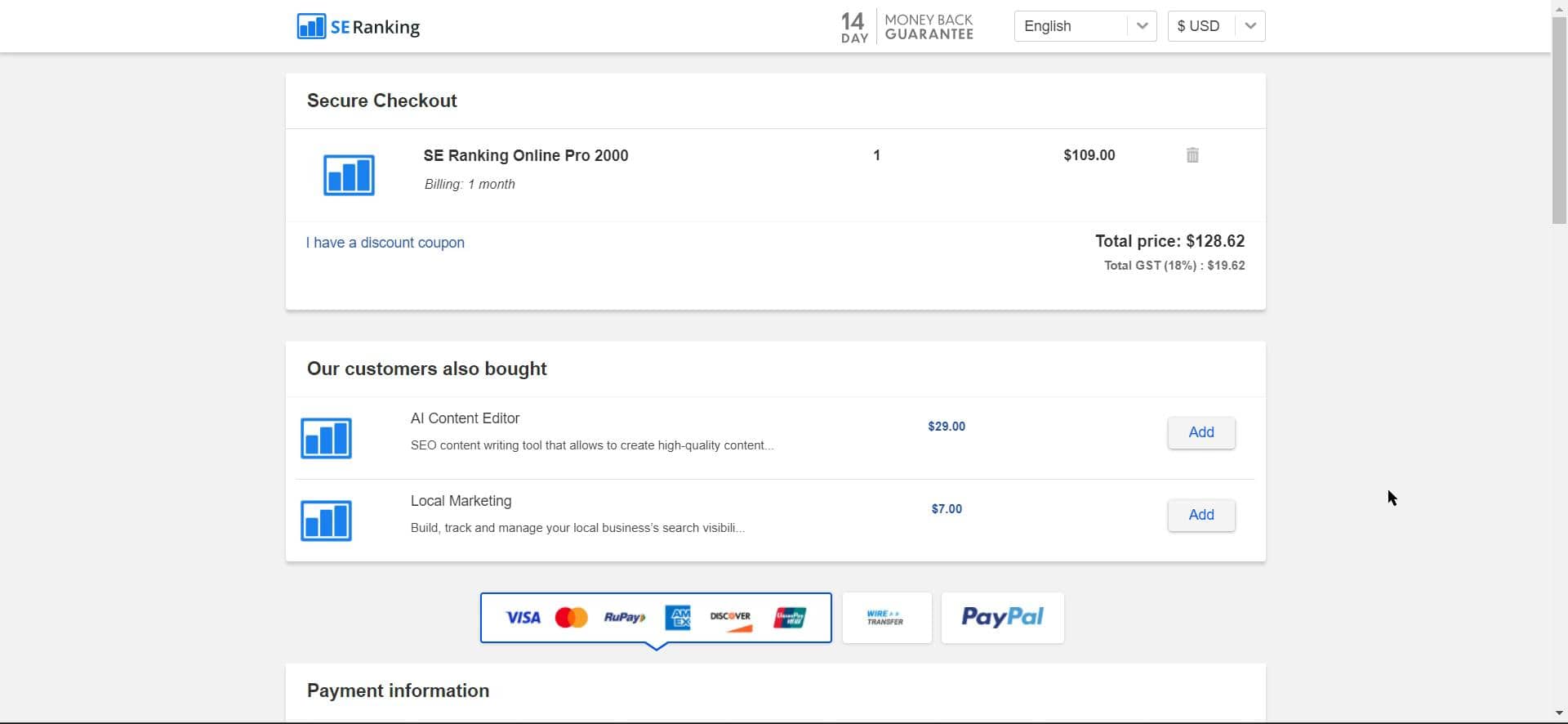Select the credit card payment method tab
Viewport: 1568px width, 724px height.
(656, 618)
